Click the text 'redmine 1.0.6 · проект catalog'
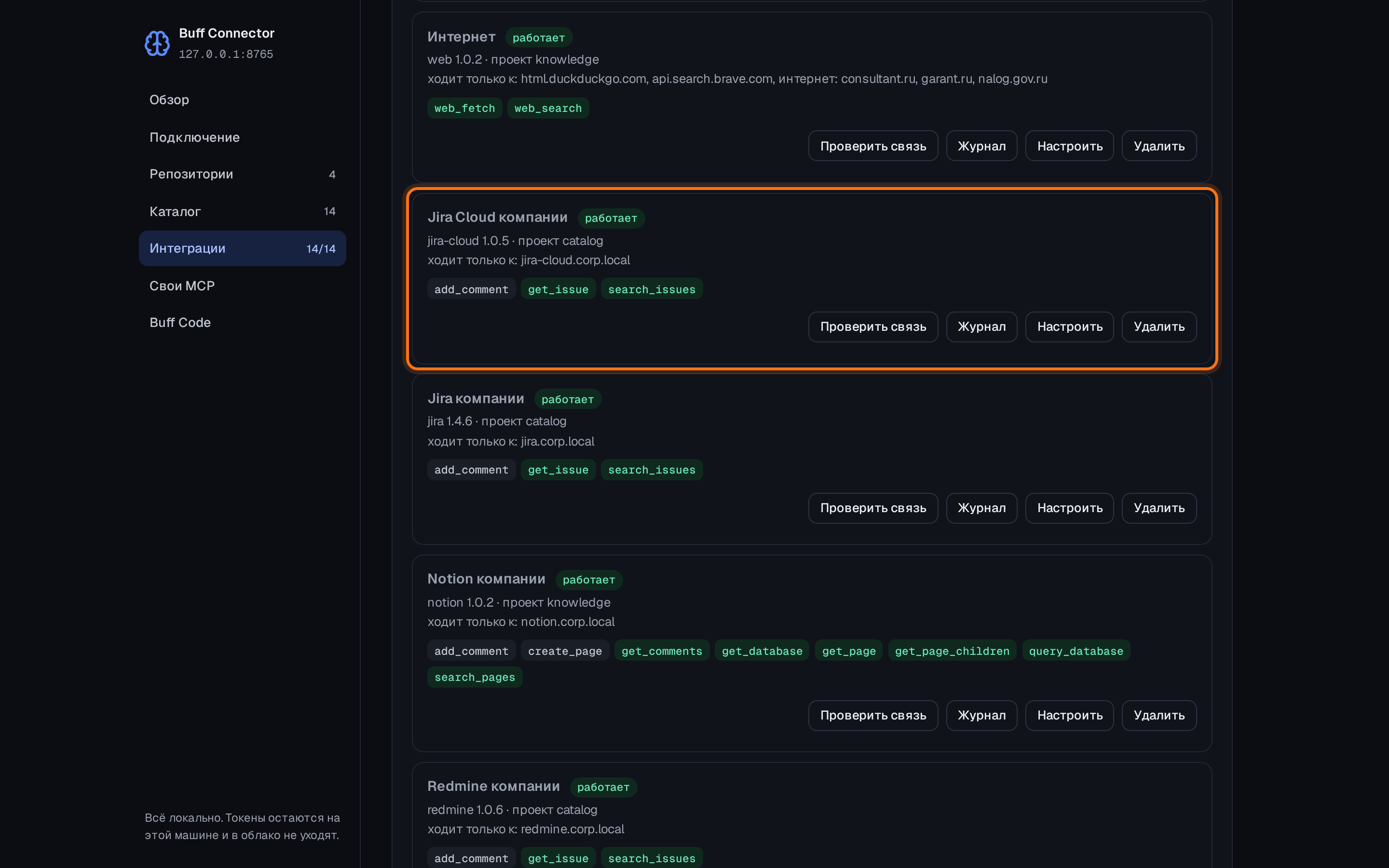The width and height of the screenshot is (1389, 868). point(512,810)
